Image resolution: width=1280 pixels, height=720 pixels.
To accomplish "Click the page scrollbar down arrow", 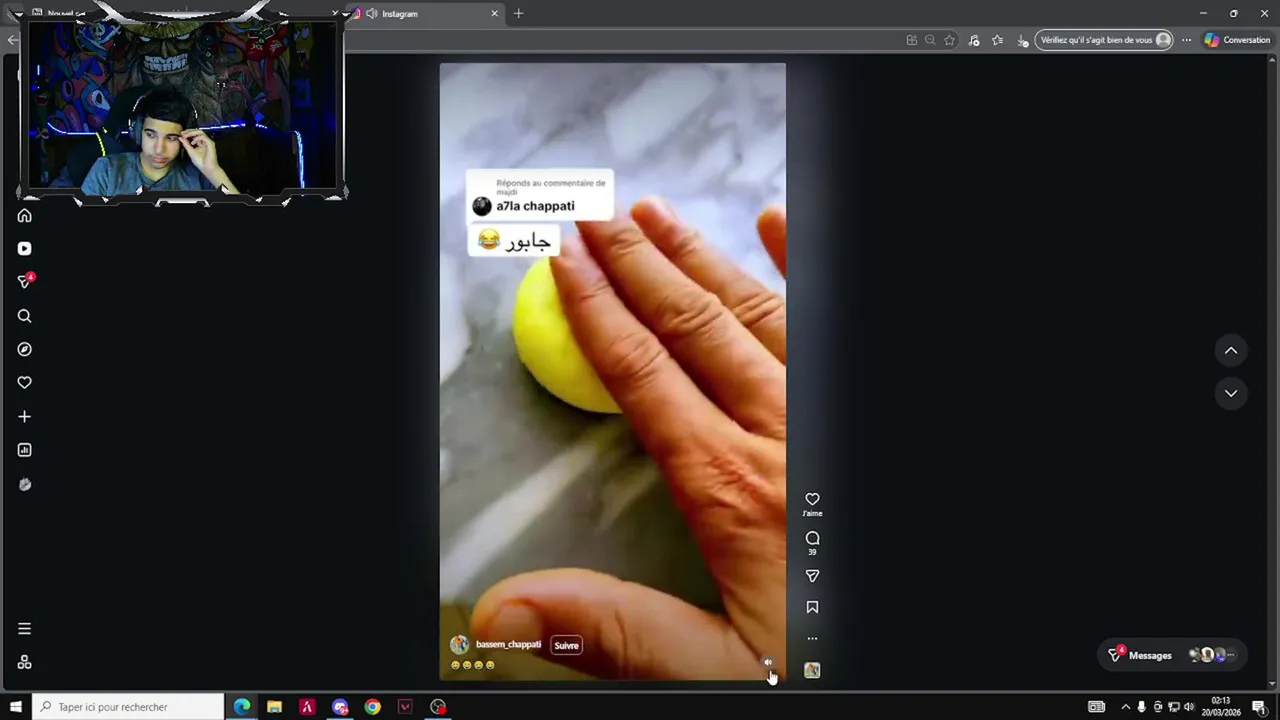I will point(1274,685).
